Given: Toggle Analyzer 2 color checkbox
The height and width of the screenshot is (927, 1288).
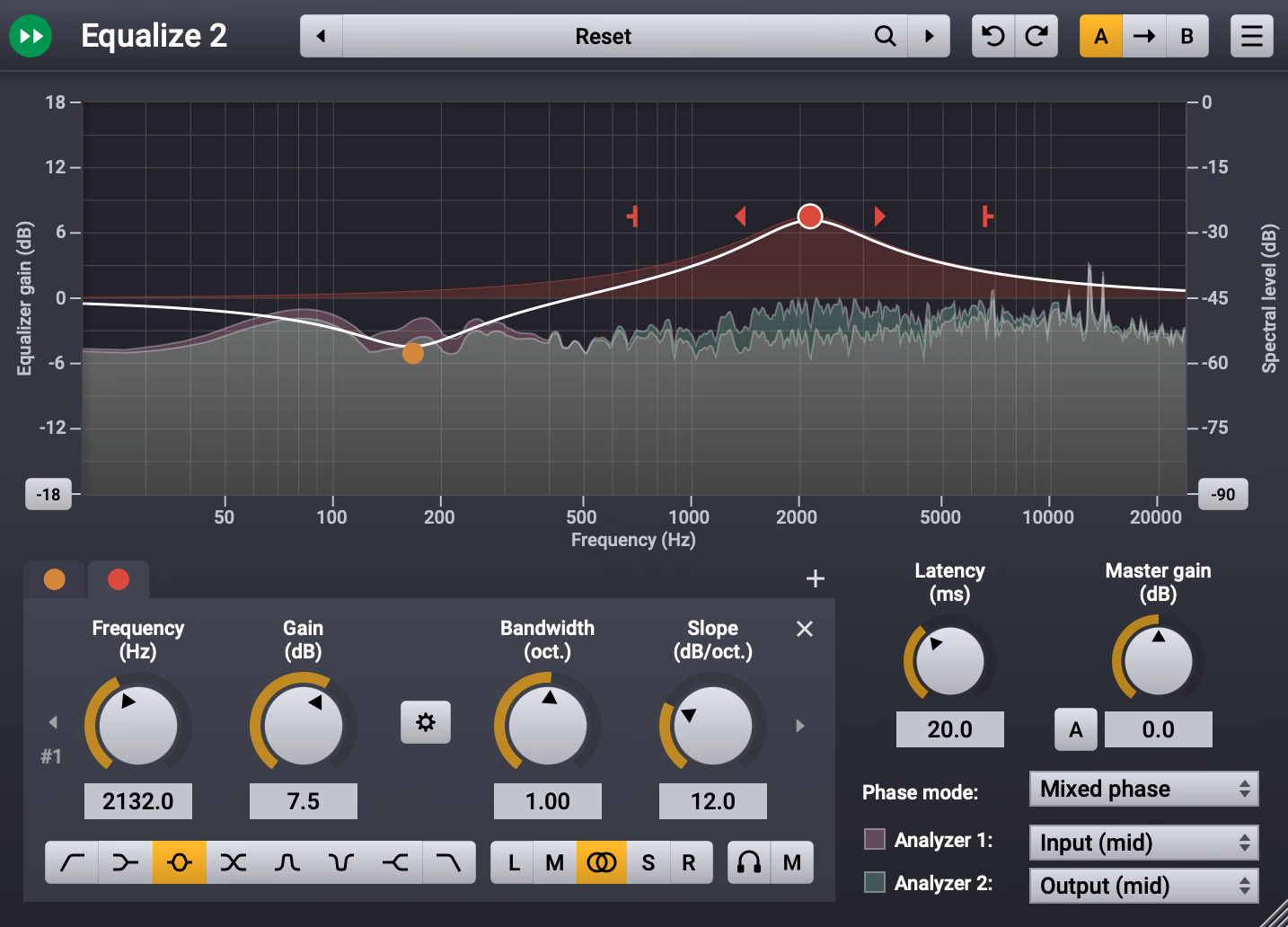Looking at the screenshot, I should coord(875,882).
